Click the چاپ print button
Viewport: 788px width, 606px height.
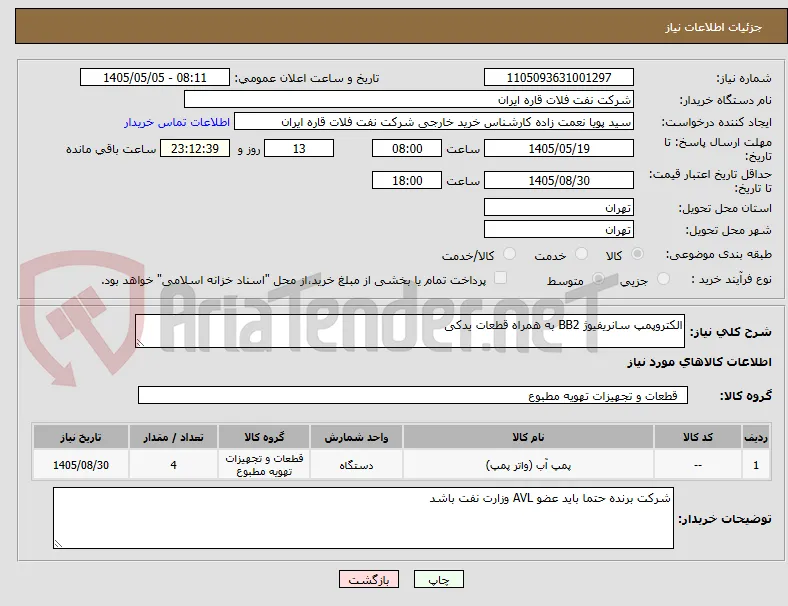click(439, 579)
